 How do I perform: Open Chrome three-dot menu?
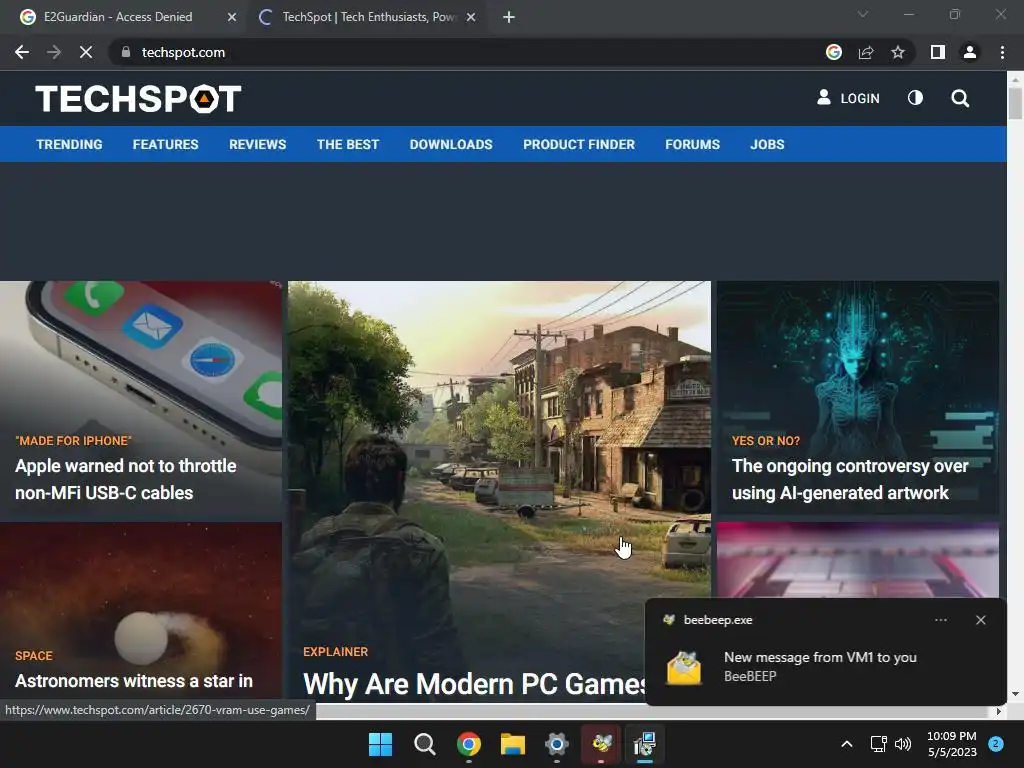pos(1002,52)
